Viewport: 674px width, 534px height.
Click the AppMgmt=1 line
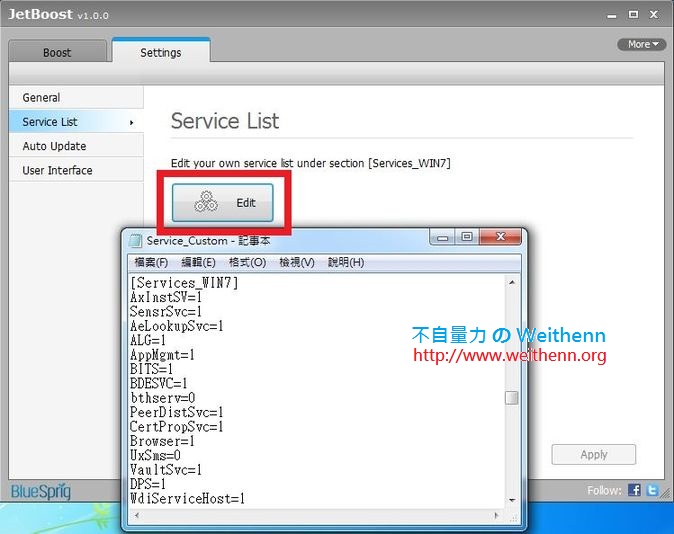coord(162,355)
